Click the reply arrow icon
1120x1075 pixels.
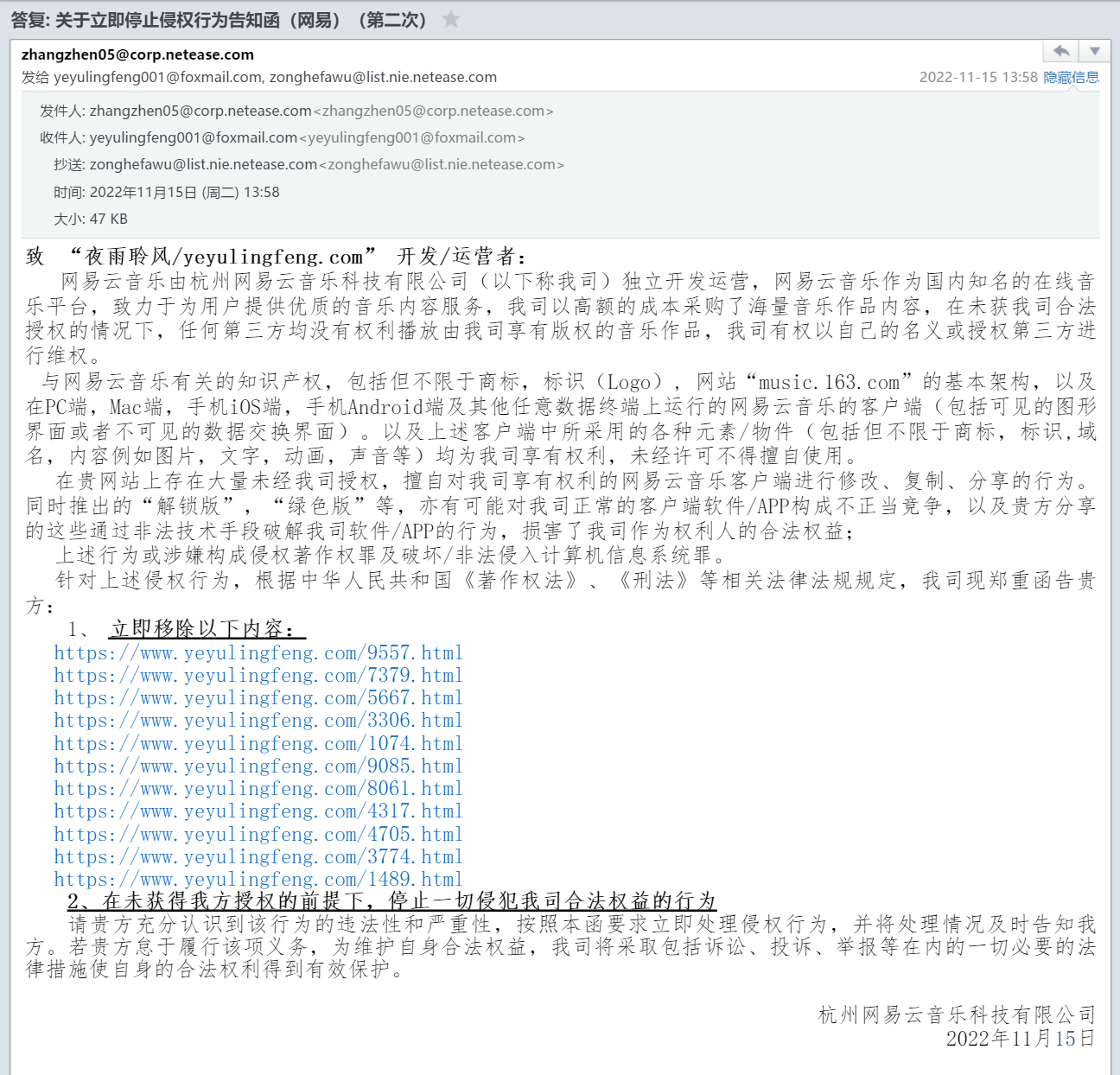1062,51
